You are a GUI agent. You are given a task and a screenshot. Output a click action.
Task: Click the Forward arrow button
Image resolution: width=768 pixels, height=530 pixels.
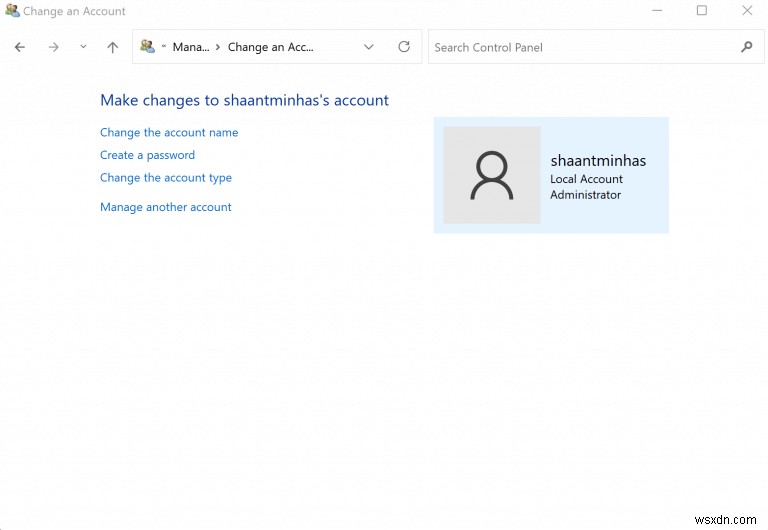pyautogui.click(x=54, y=47)
